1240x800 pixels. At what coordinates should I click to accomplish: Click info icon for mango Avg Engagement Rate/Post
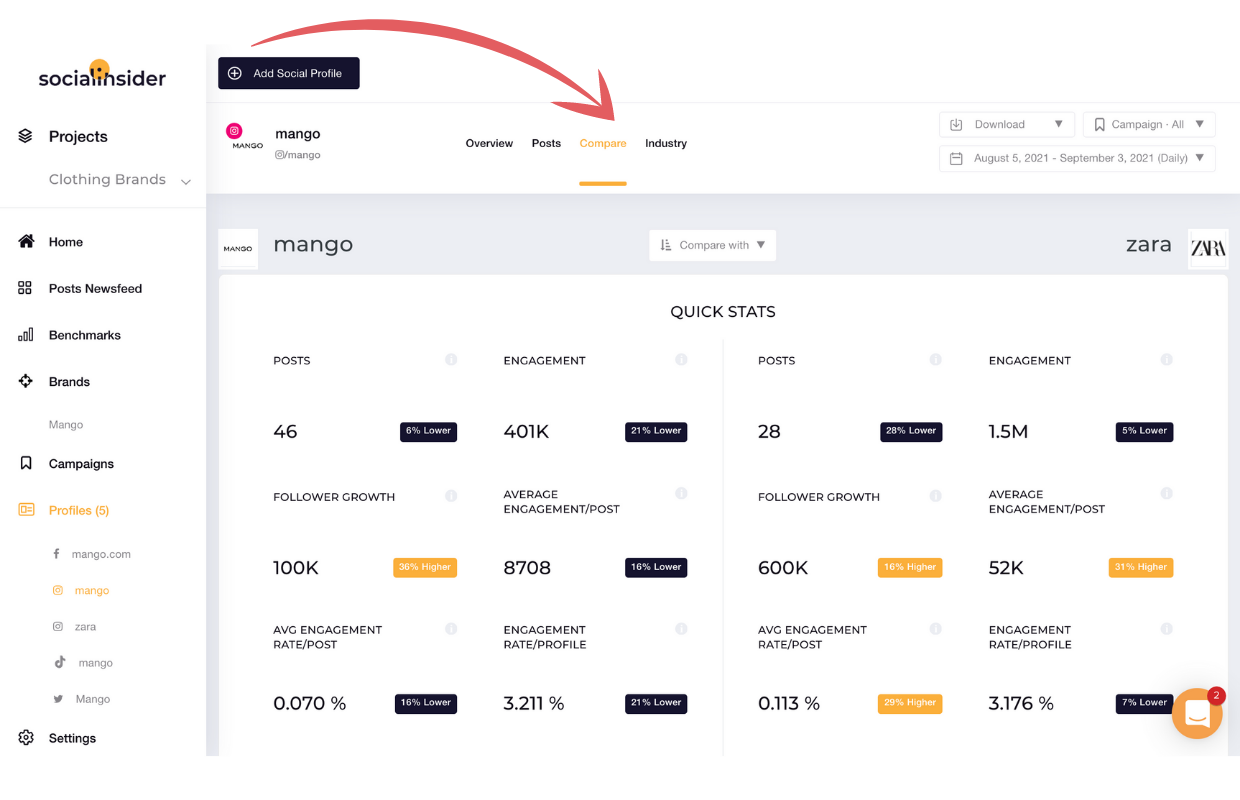451,629
